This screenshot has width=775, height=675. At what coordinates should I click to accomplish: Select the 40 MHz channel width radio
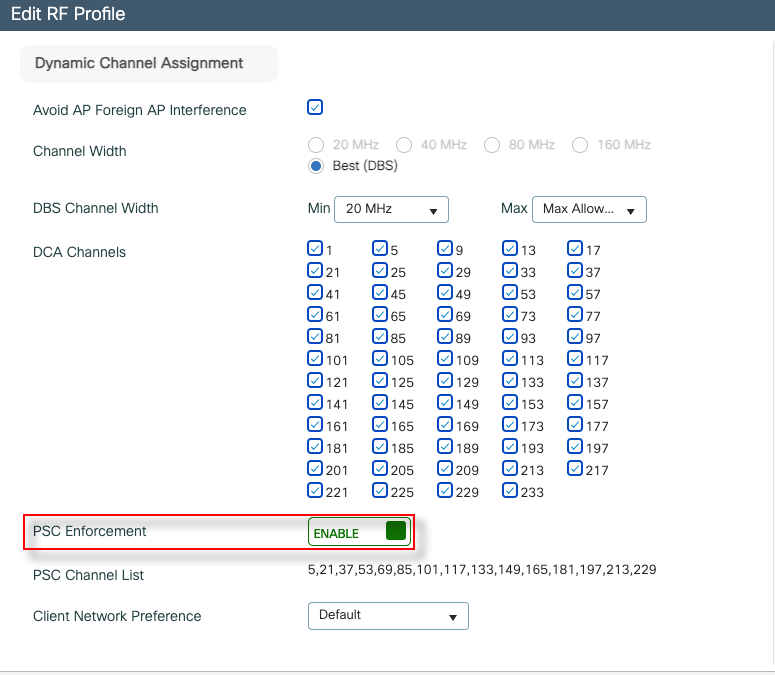pos(404,145)
